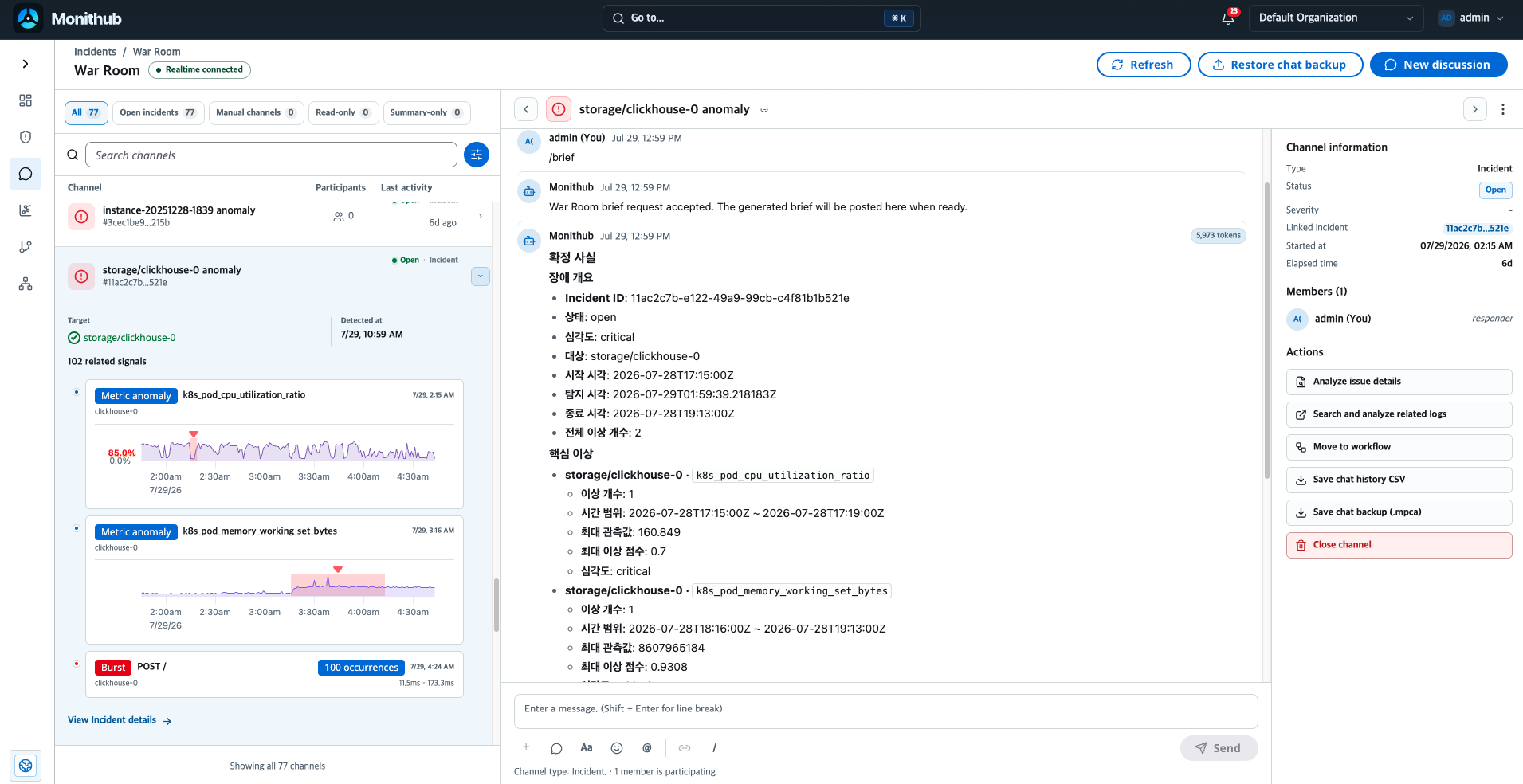Image resolution: width=1523 pixels, height=784 pixels.
Task: Switch to Manual channels tab
Action: click(x=256, y=112)
